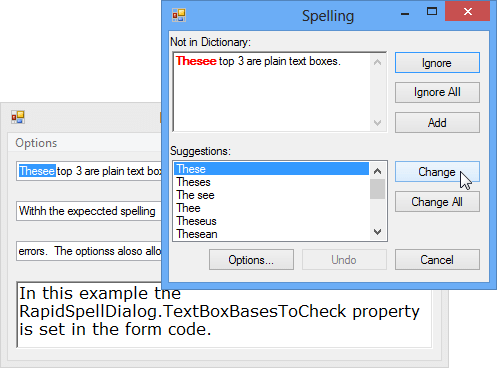Minimize the Spelling dialog

click(405, 13)
